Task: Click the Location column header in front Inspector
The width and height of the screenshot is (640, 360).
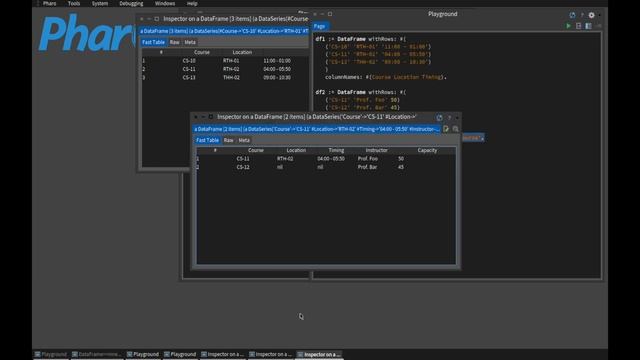Action: click(296, 150)
